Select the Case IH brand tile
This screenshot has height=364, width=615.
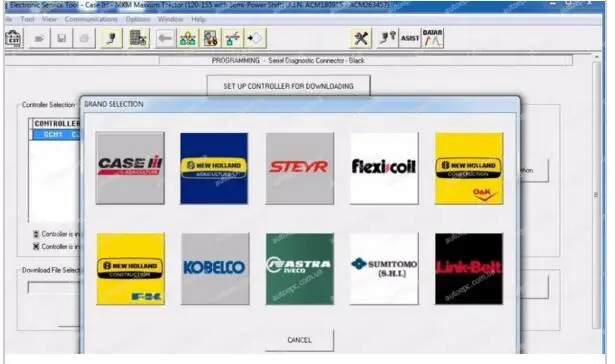click(x=130, y=168)
